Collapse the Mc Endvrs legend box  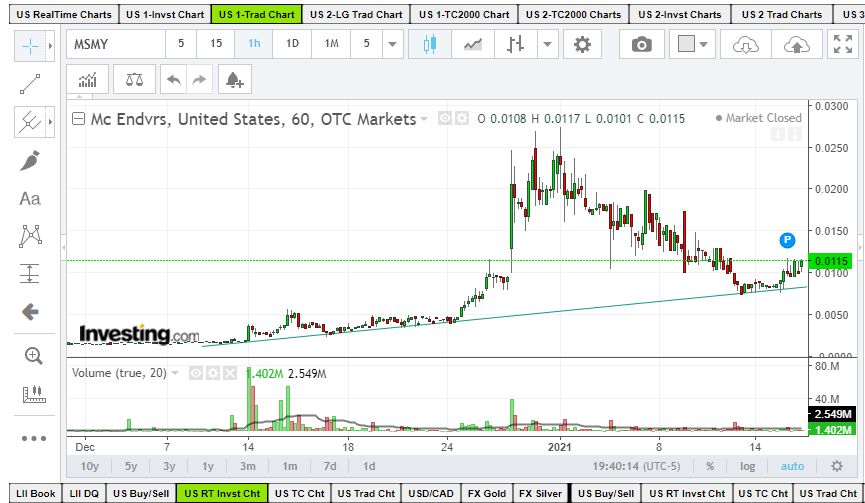tap(79, 119)
